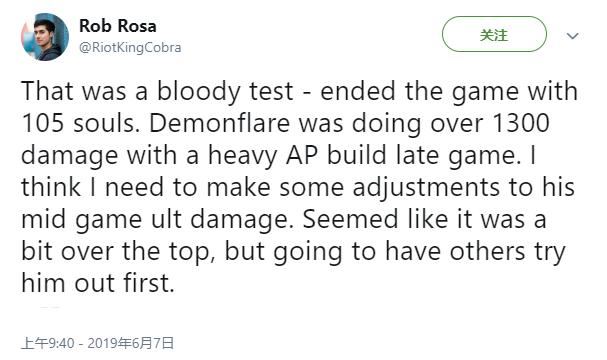
Task: Click the word 'Seemed' in the tweet
Action: click(350, 219)
